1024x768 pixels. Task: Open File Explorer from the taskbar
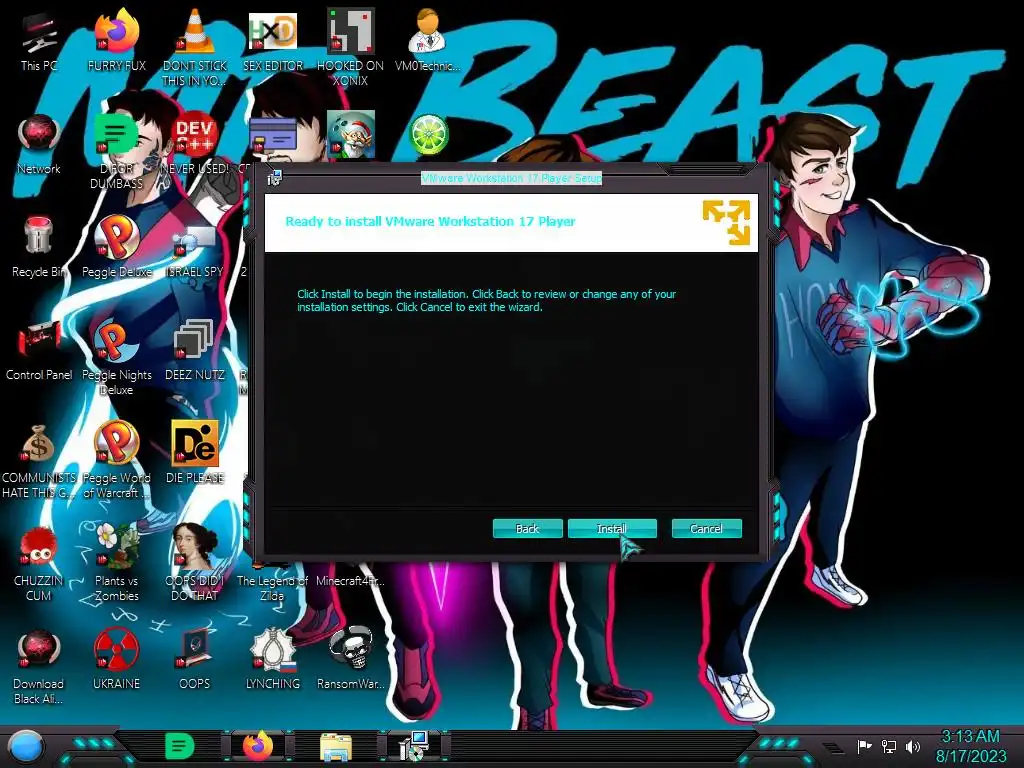[336, 747]
